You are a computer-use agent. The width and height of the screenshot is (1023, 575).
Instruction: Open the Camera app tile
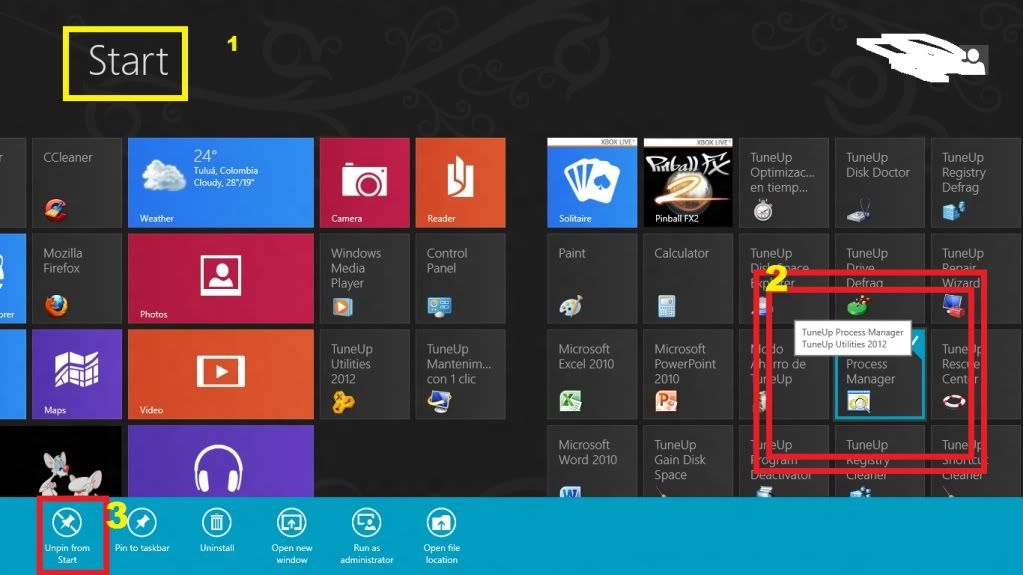click(364, 183)
